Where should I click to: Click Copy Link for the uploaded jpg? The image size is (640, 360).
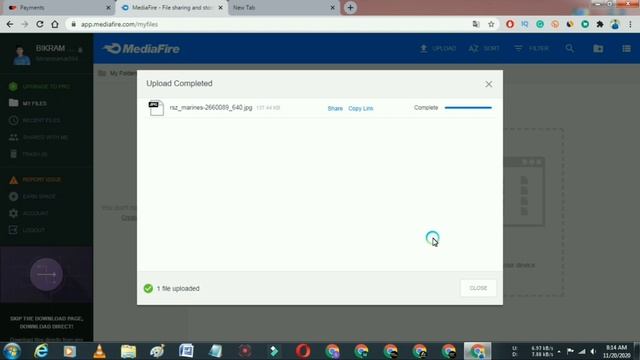tap(360, 108)
